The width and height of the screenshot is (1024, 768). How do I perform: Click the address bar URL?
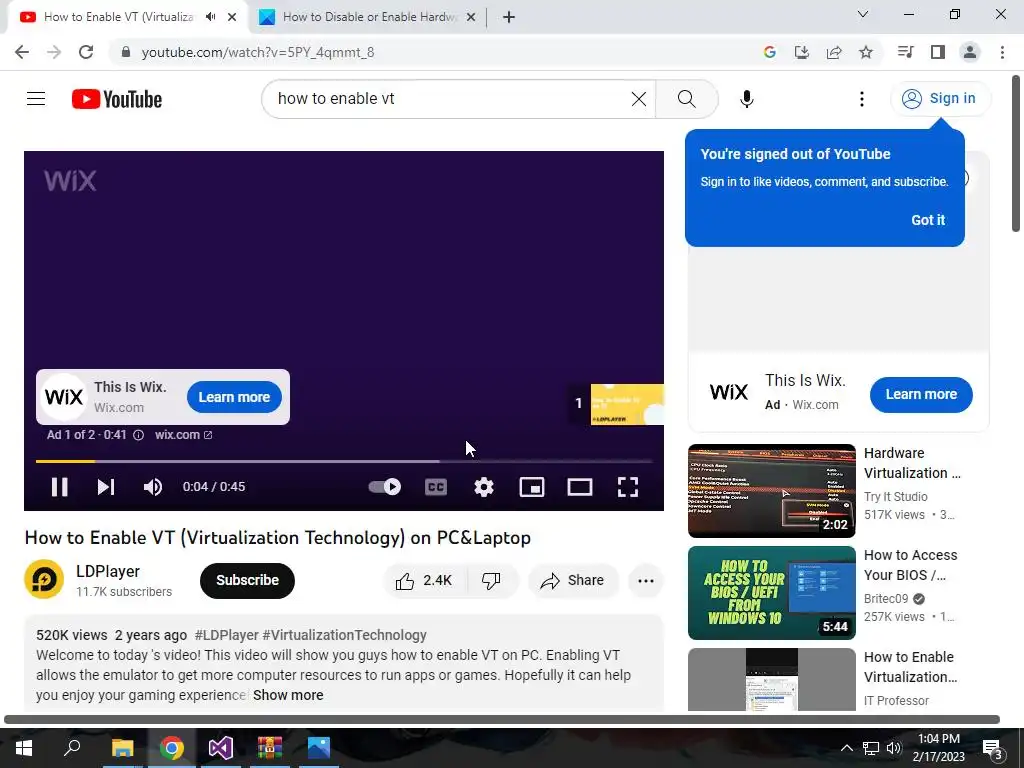[258, 52]
